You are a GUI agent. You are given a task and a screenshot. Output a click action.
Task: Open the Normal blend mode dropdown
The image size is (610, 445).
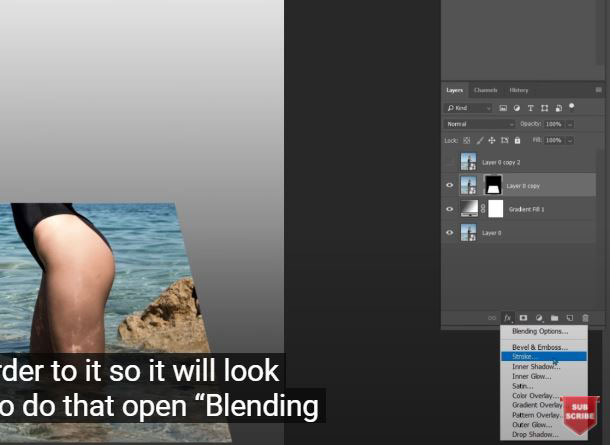click(x=479, y=124)
